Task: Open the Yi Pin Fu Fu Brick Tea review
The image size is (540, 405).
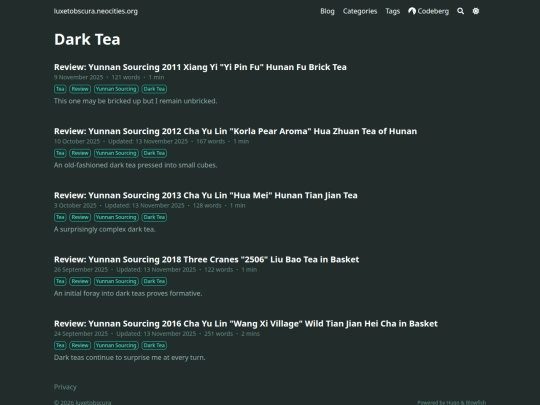Action: 200,67
